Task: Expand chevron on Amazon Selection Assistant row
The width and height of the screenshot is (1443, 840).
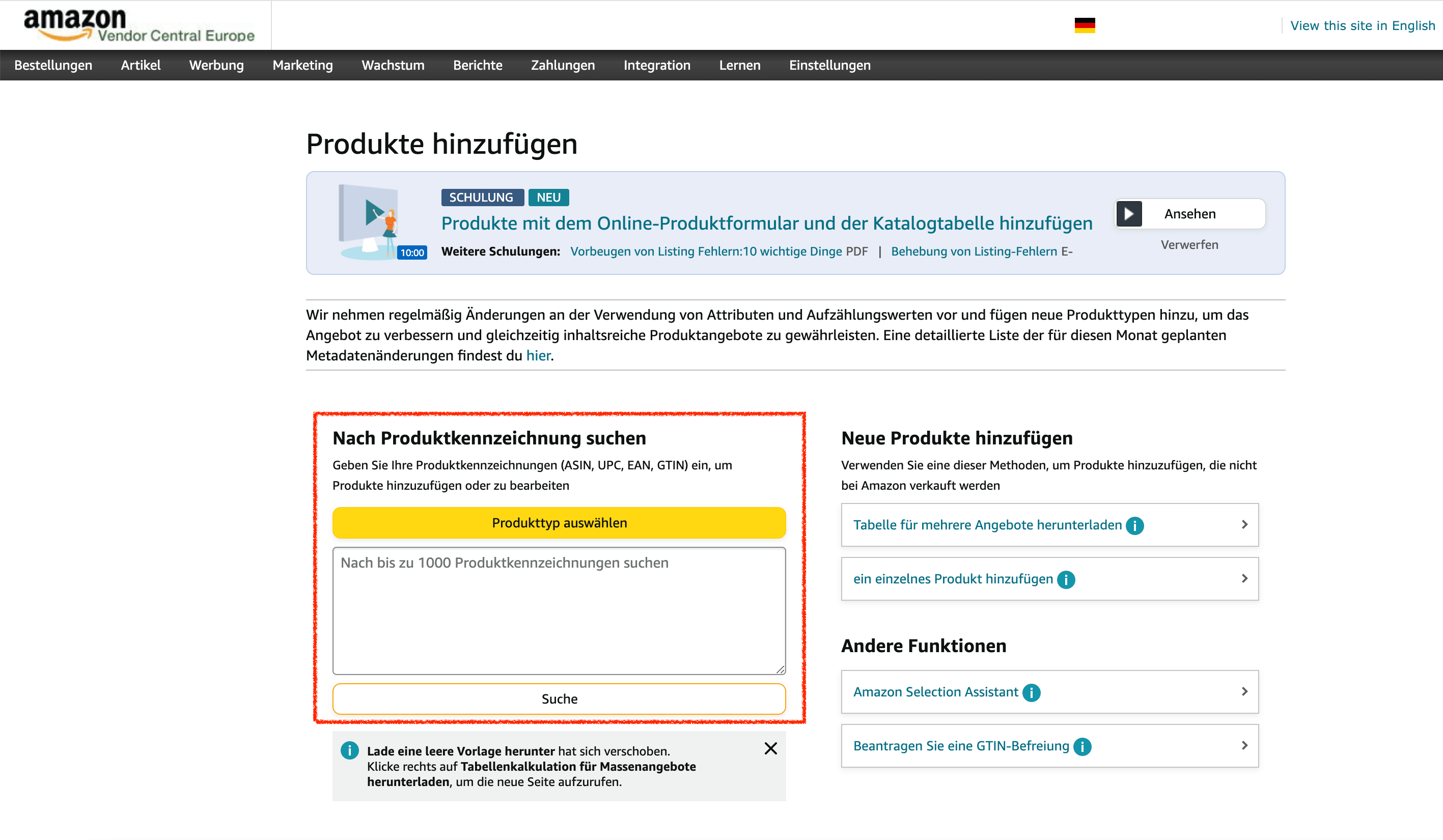Action: [x=1244, y=692]
